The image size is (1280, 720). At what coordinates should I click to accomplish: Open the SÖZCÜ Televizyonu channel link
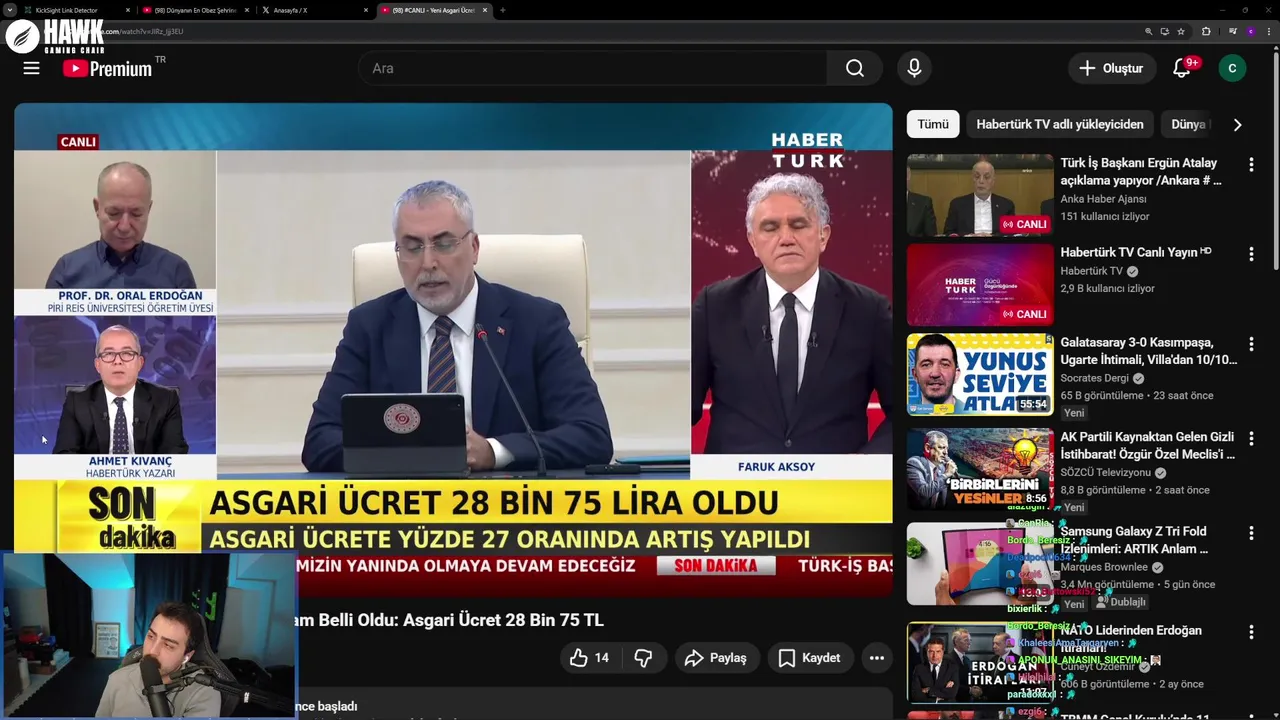tap(1106, 472)
